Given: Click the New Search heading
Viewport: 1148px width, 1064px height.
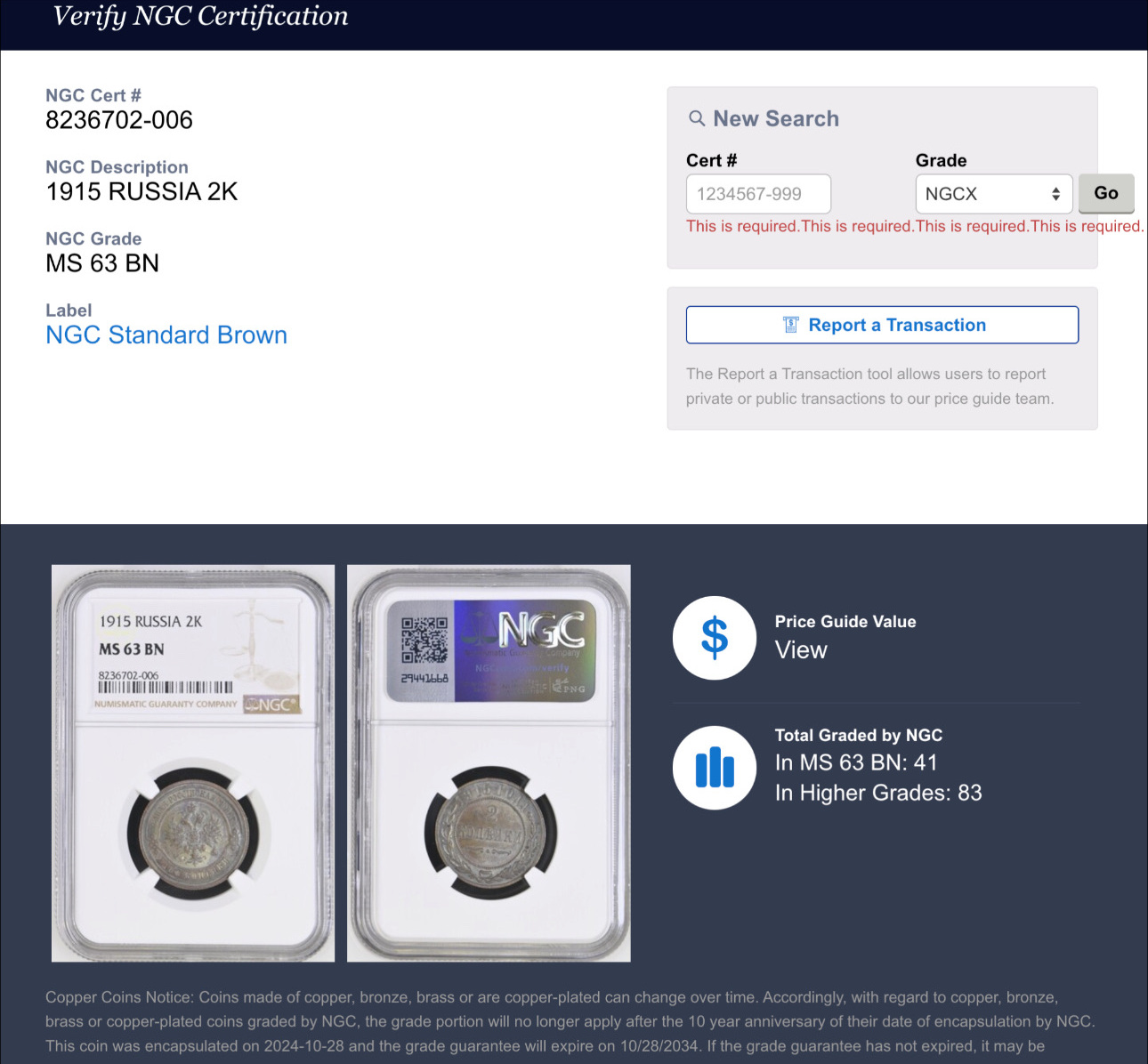Looking at the screenshot, I should tap(776, 118).
